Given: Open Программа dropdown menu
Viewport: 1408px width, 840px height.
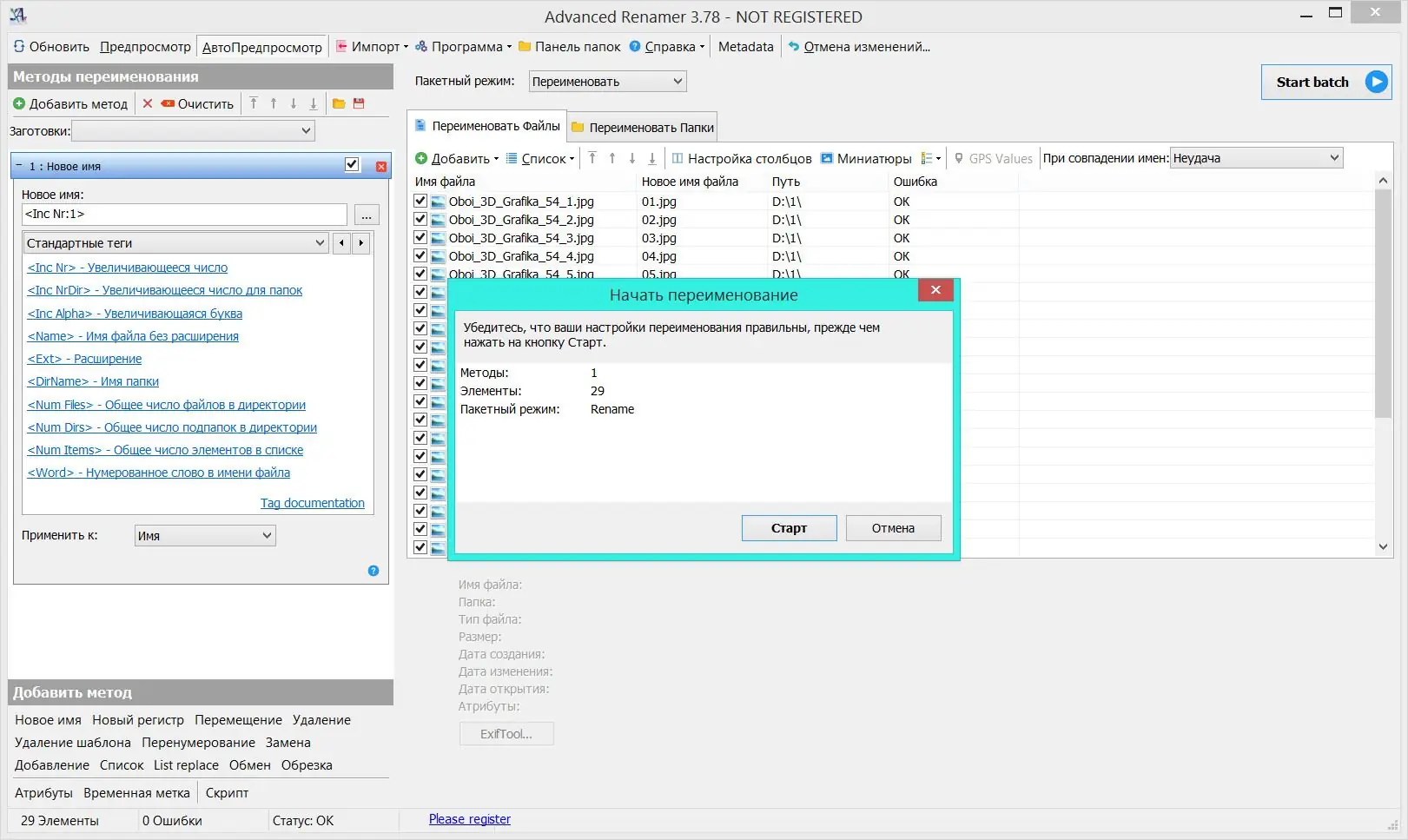Looking at the screenshot, I should point(464,47).
